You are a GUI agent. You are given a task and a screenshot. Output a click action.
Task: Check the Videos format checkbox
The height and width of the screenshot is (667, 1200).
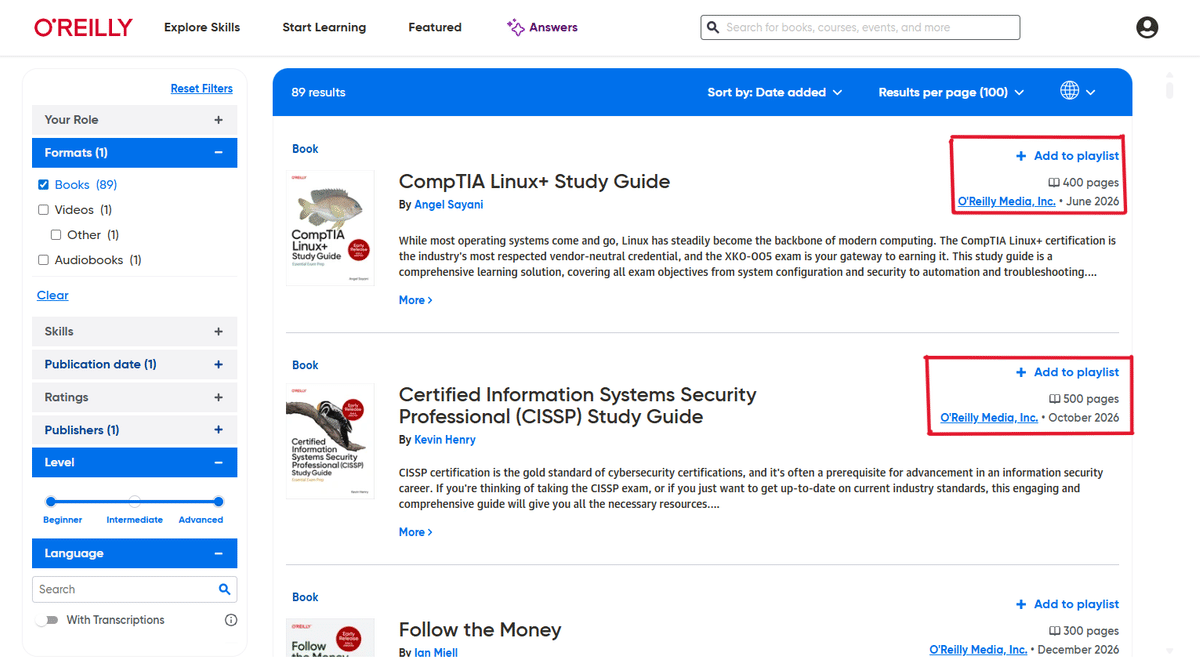[x=43, y=210]
